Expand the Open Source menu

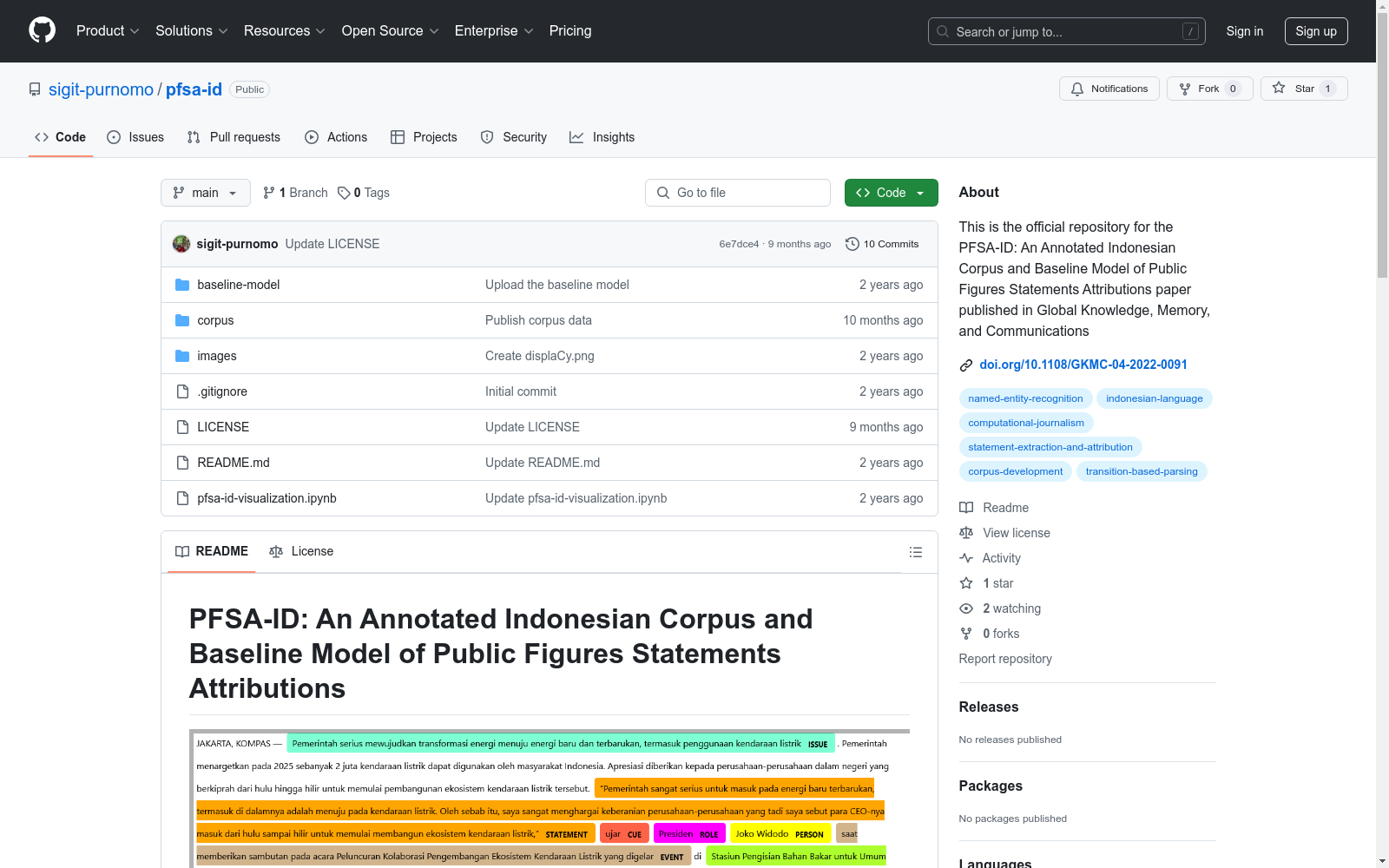391,30
